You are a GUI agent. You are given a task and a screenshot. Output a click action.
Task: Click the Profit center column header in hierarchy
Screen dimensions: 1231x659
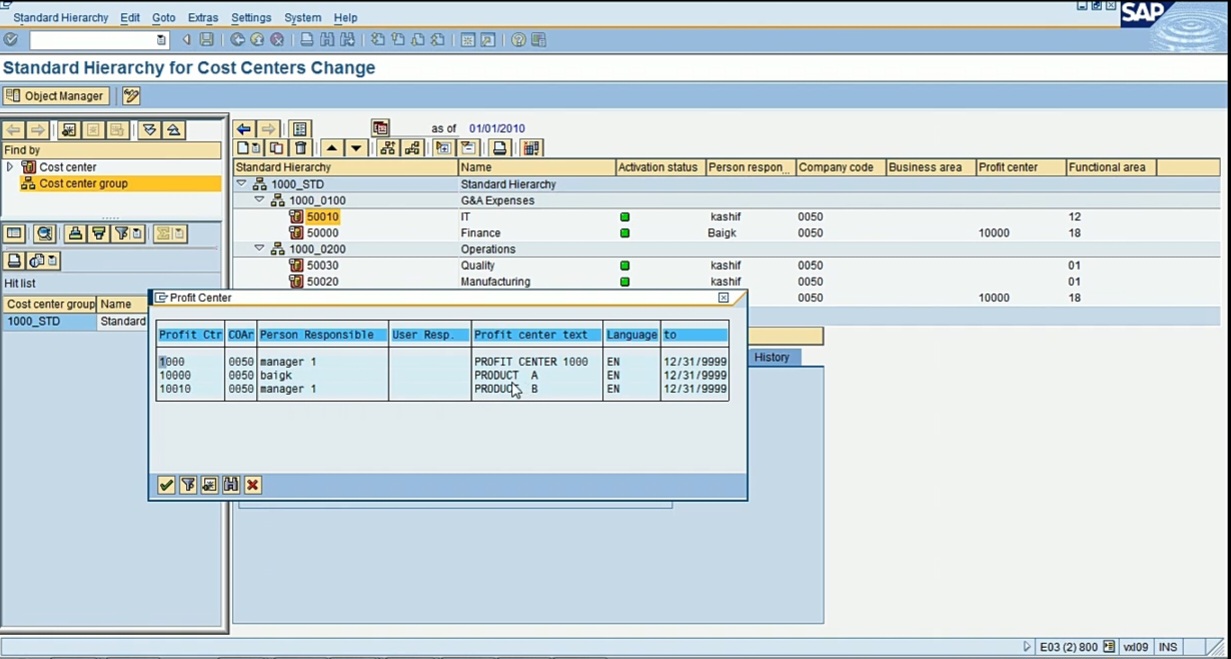1020,168
